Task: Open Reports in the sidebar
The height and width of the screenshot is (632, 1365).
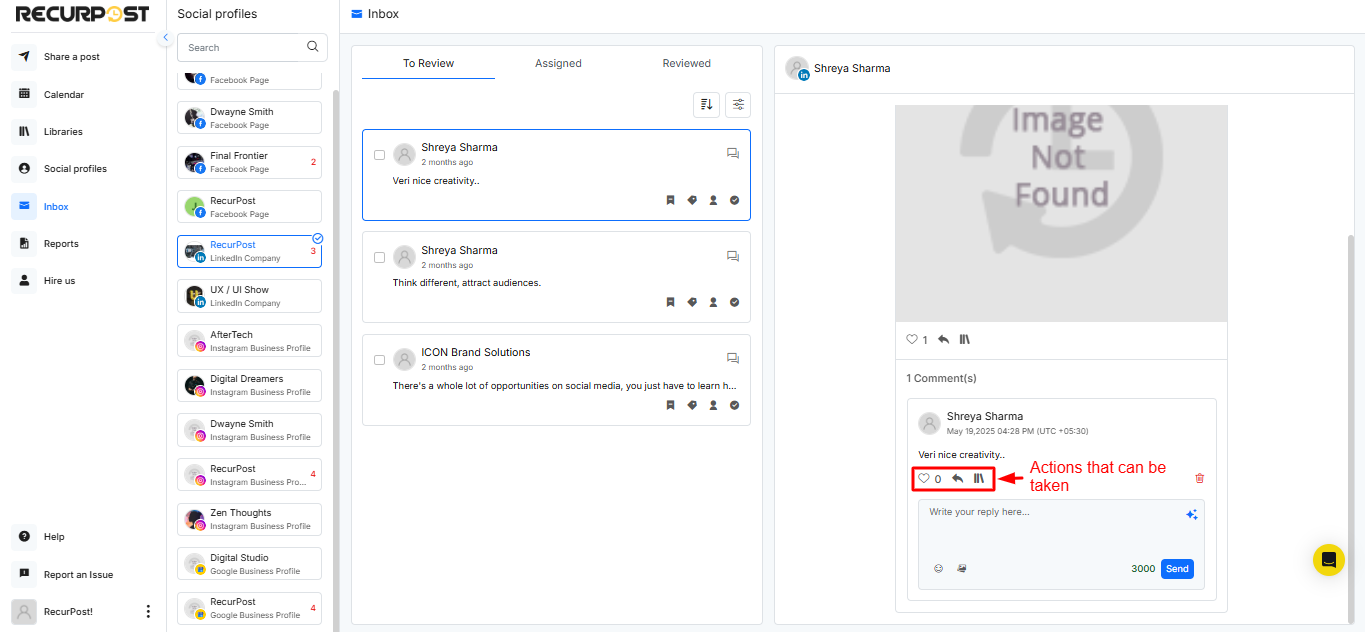Action: pos(61,244)
